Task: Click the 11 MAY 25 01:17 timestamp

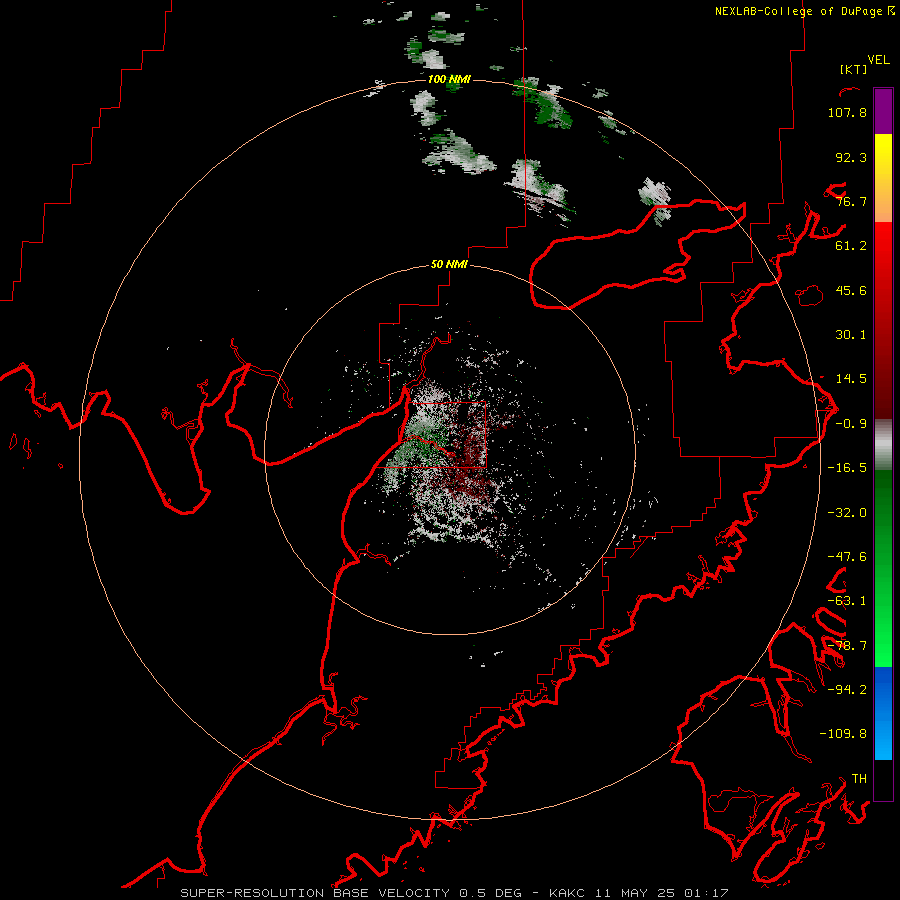Action: pyautogui.click(x=662, y=893)
